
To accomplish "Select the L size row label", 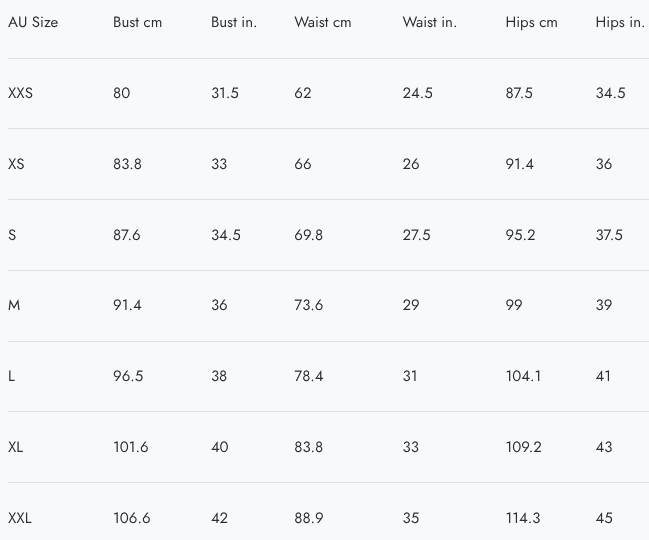I will coord(12,376).
